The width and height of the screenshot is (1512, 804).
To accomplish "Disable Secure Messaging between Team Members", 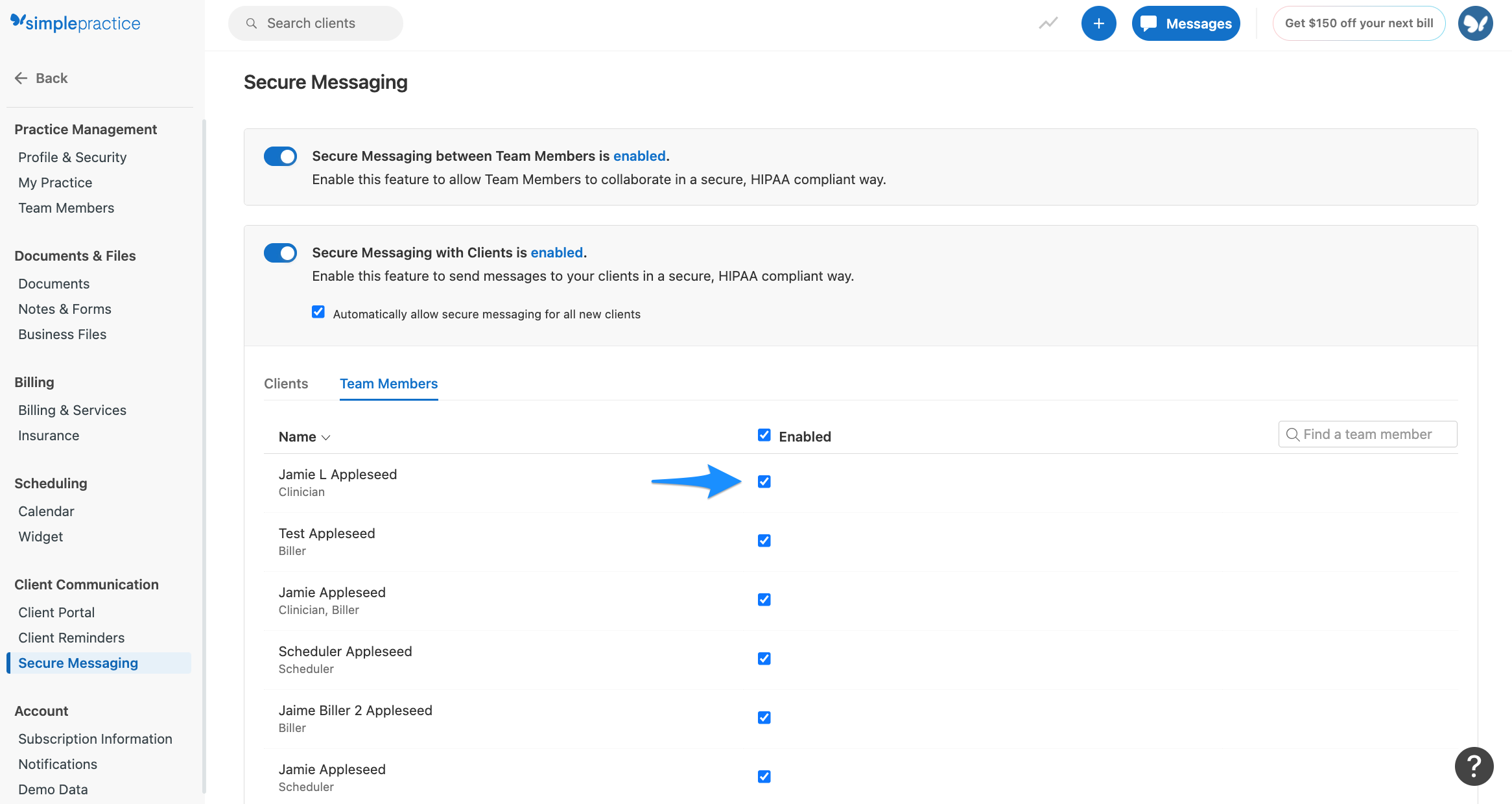I will (x=280, y=156).
